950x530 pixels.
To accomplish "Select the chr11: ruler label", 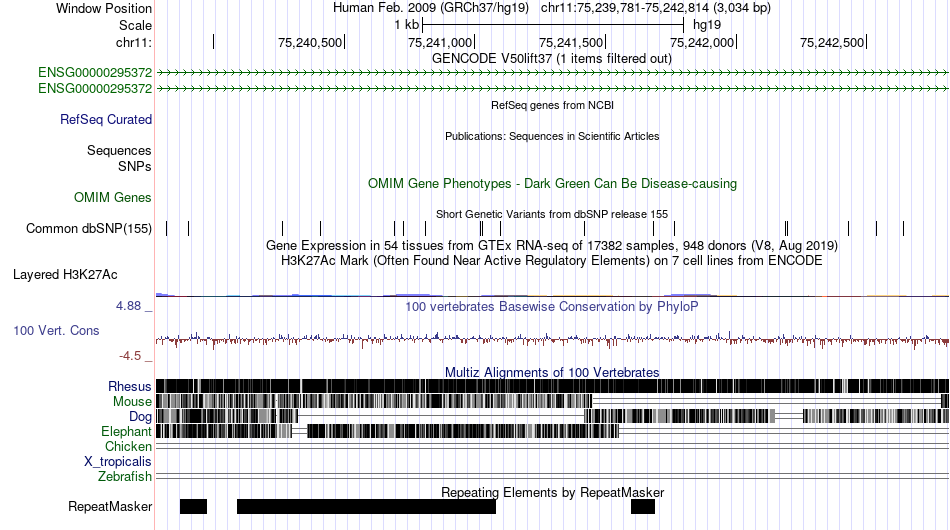I will click(133, 42).
